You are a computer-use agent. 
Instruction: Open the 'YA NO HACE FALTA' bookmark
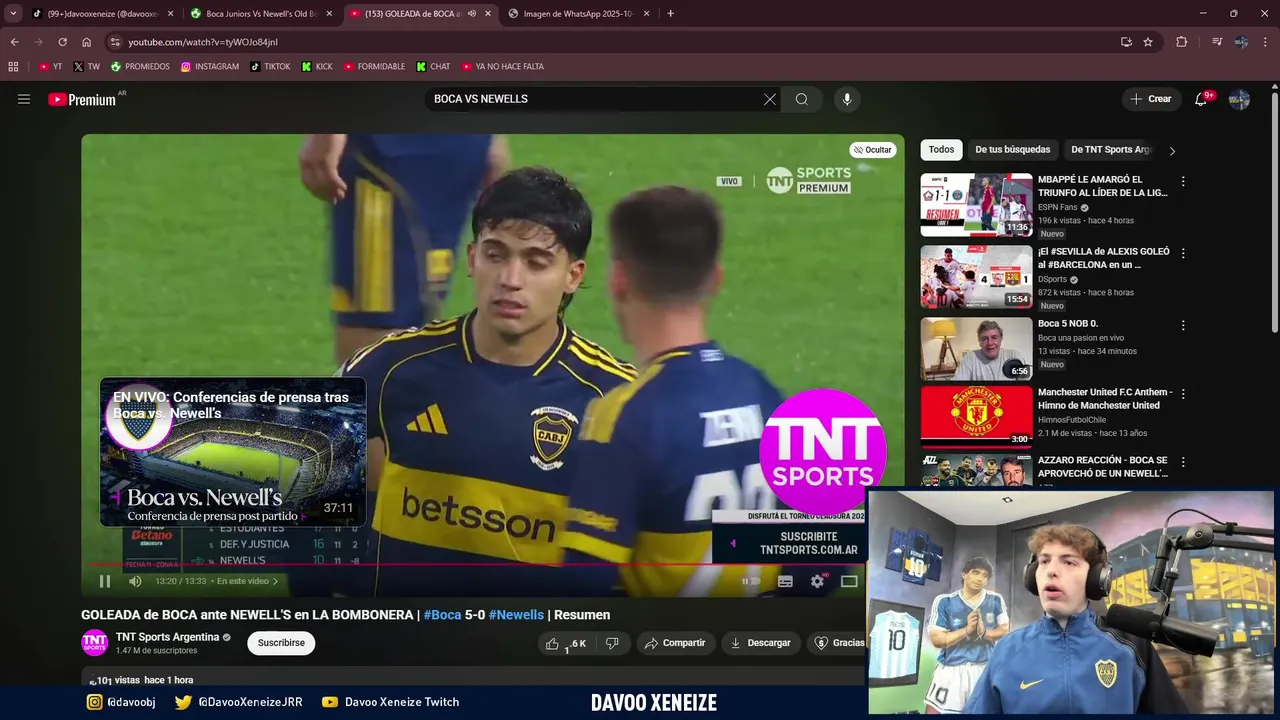[503, 67]
